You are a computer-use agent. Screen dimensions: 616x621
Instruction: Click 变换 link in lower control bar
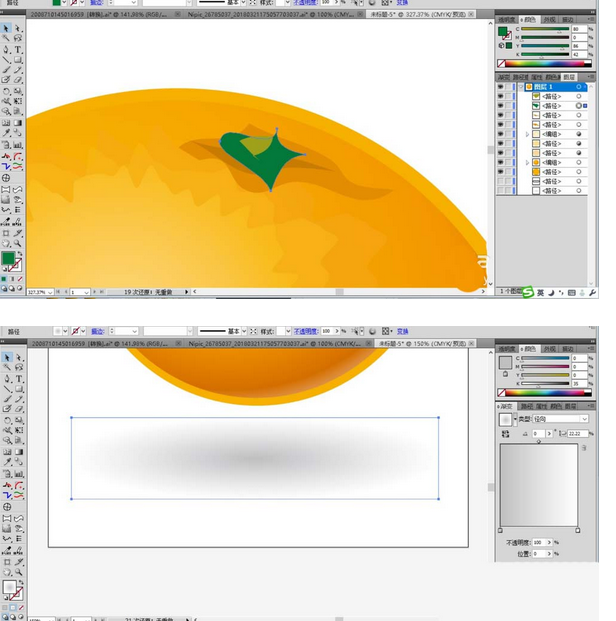pyautogui.click(x=402, y=331)
